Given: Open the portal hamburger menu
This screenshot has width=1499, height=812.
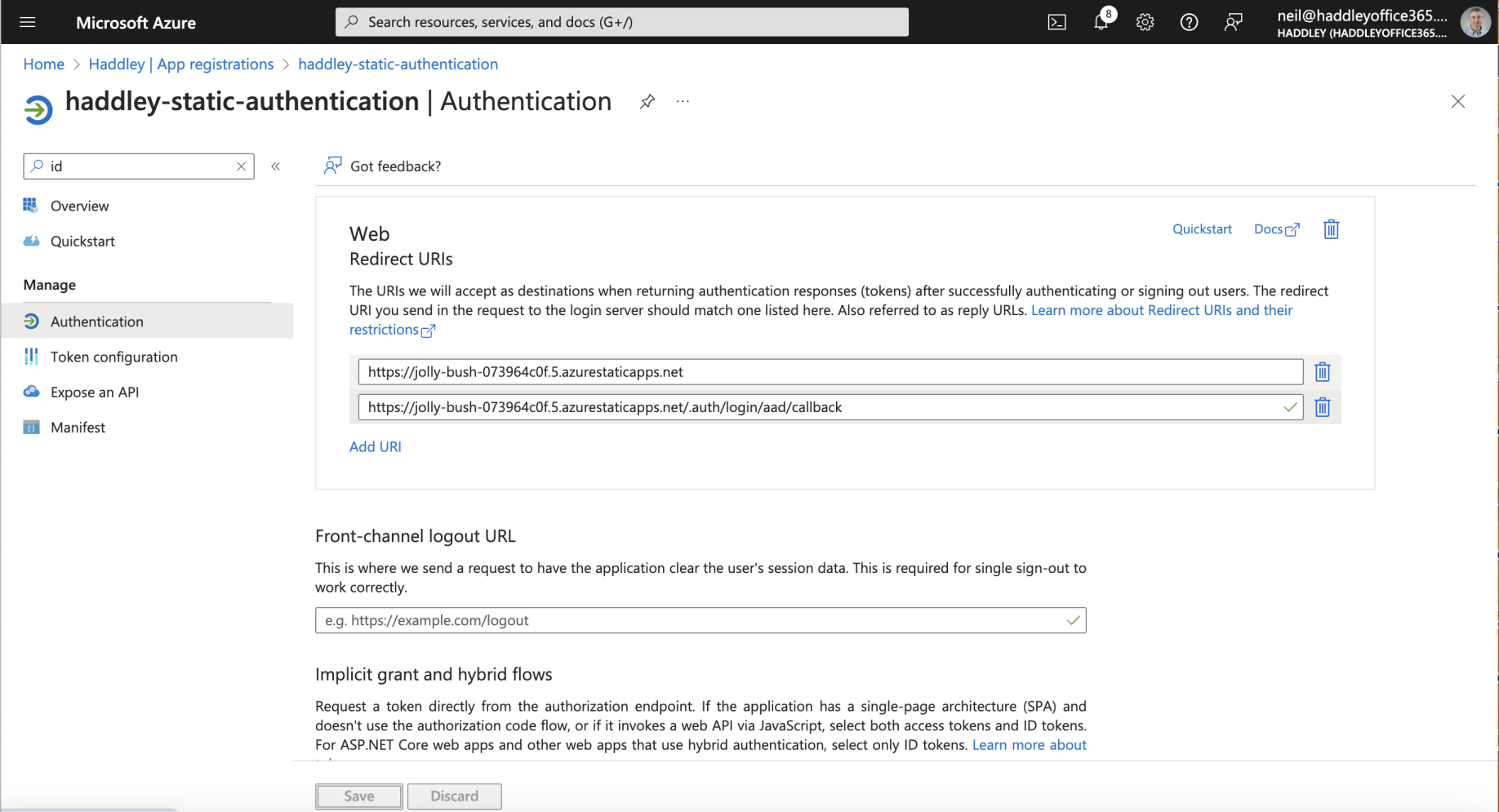Looking at the screenshot, I should pos(28,23).
